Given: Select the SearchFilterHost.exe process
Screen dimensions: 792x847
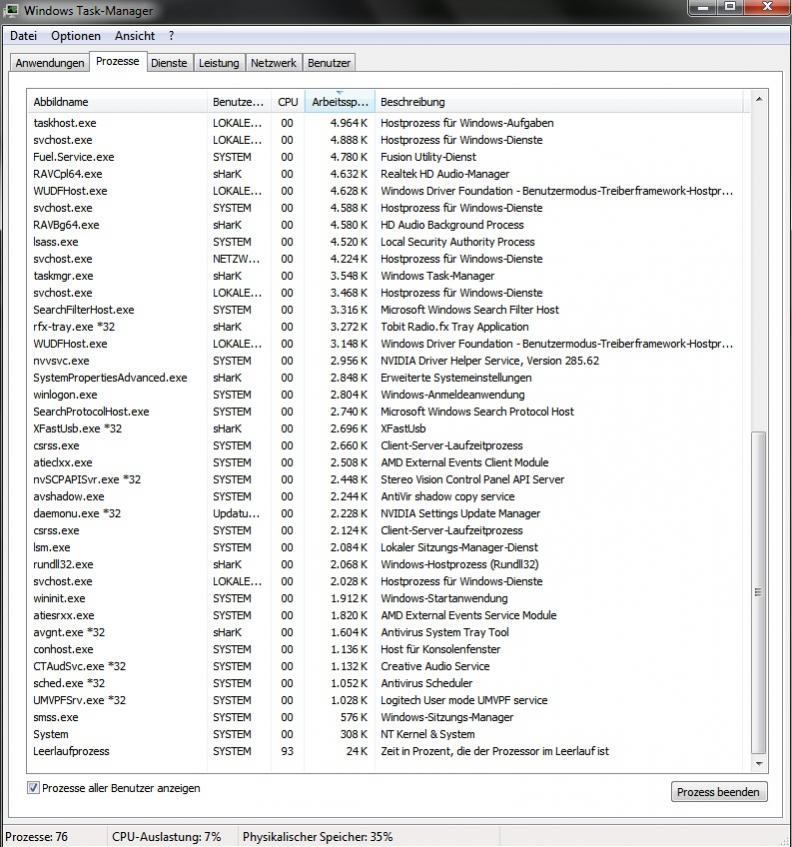Looking at the screenshot, I should [387, 310].
